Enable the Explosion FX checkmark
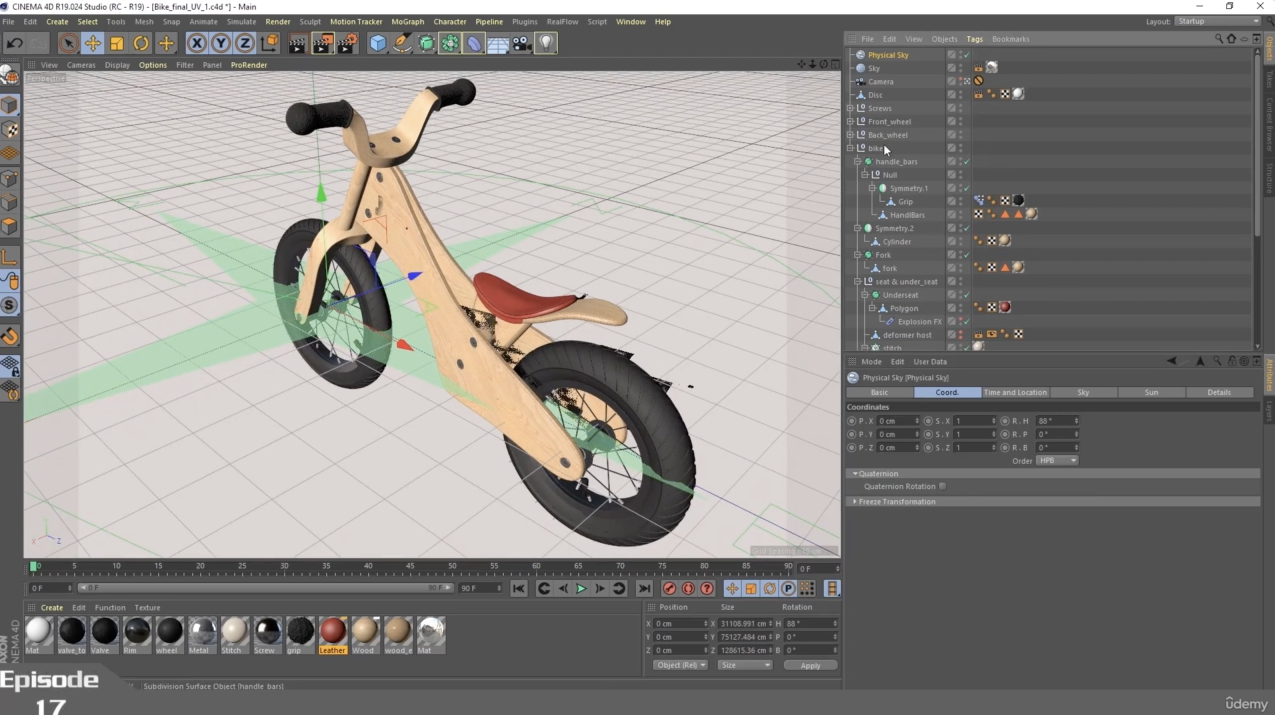1275x715 pixels. pyautogui.click(x=966, y=321)
